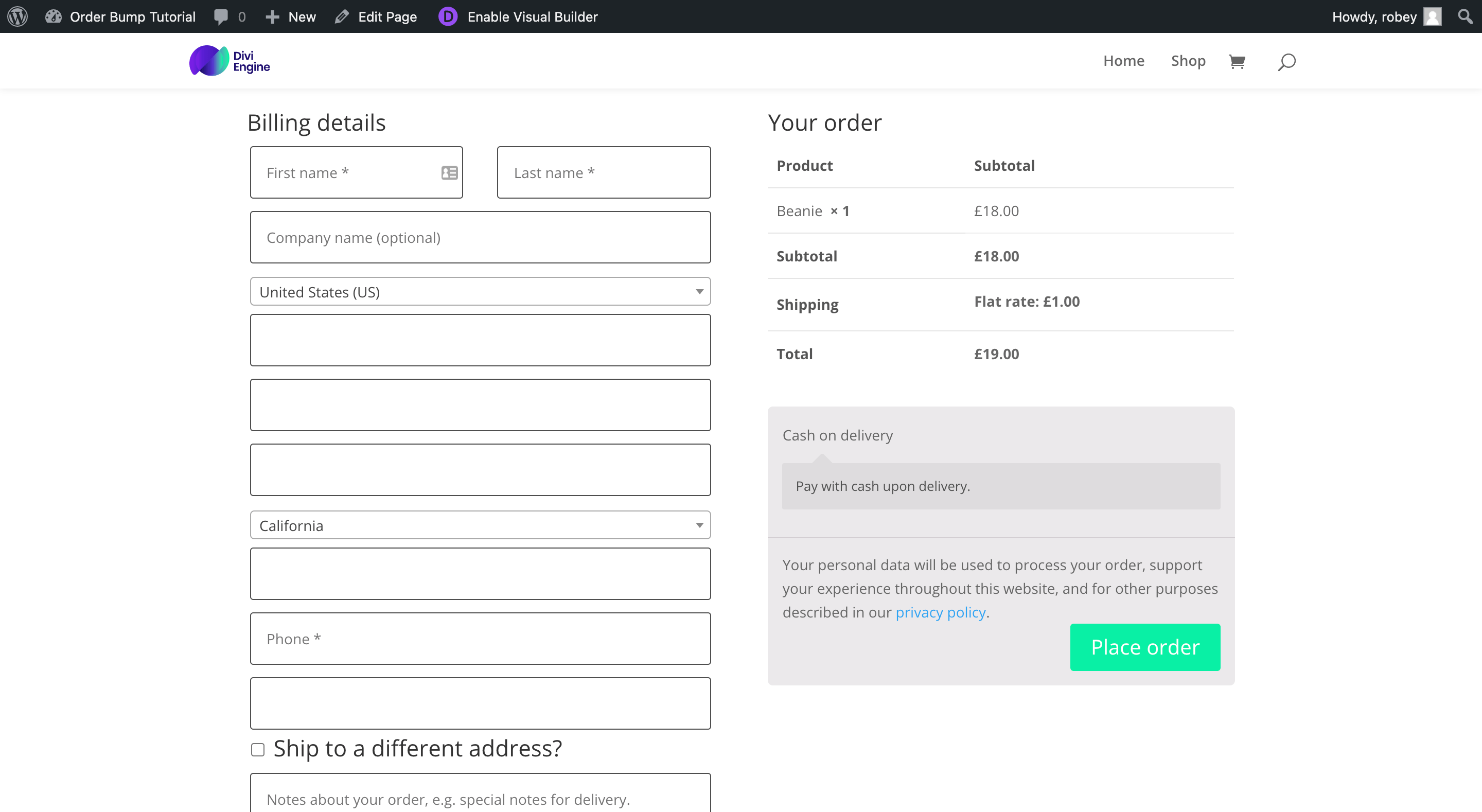Click Flat rate: £1.00 shipping text
The width and height of the screenshot is (1482, 812).
[1027, 302]
